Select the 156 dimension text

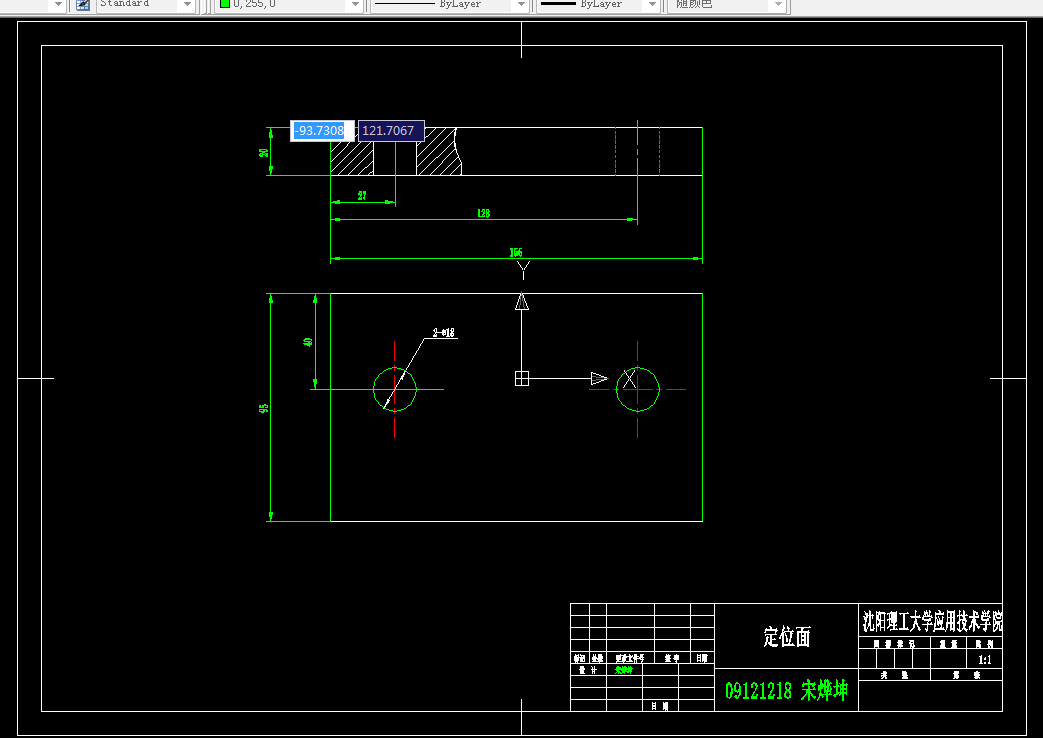[516, 252]
